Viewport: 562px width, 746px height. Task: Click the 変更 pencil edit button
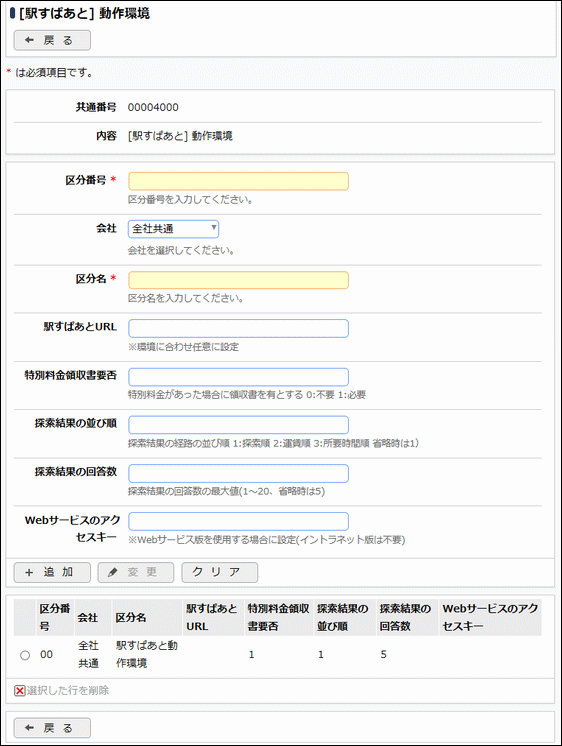(136, 572)
